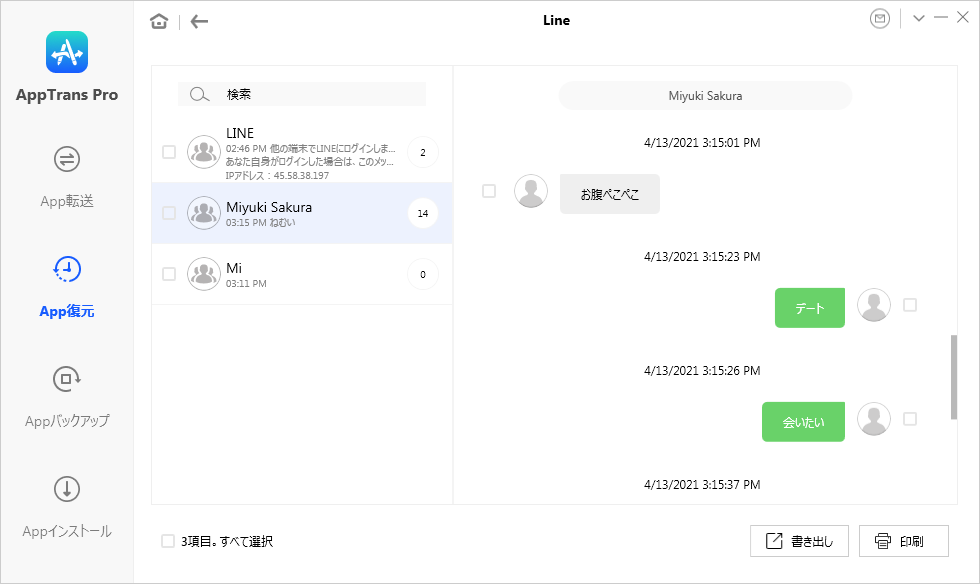Click the back arrow icon
This screenshot has height=584, width=980.
(199, 21)
